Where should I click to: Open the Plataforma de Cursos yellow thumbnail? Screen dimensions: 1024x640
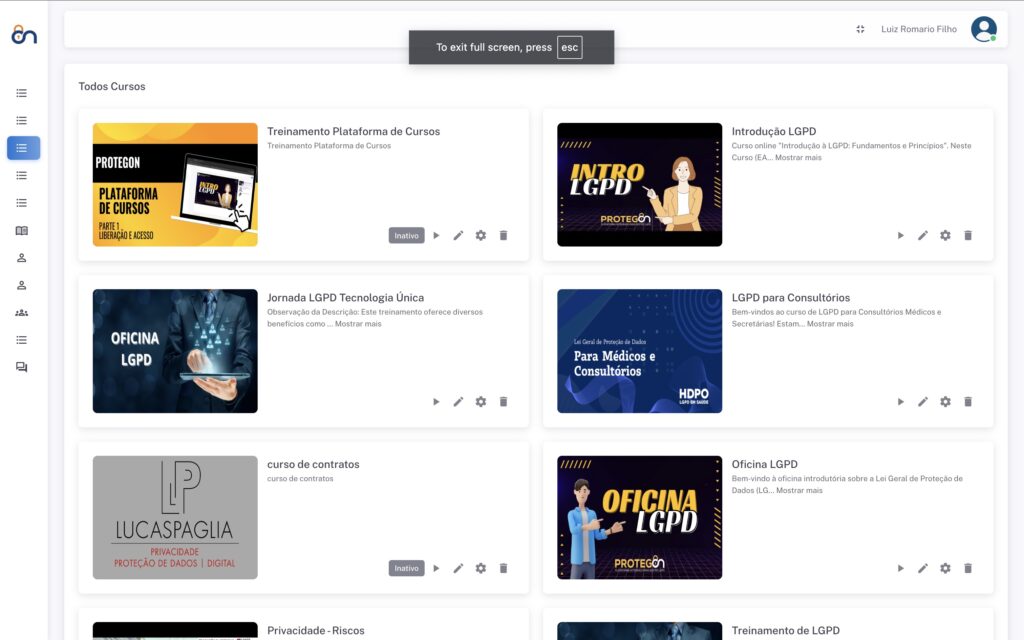point(175,185)
